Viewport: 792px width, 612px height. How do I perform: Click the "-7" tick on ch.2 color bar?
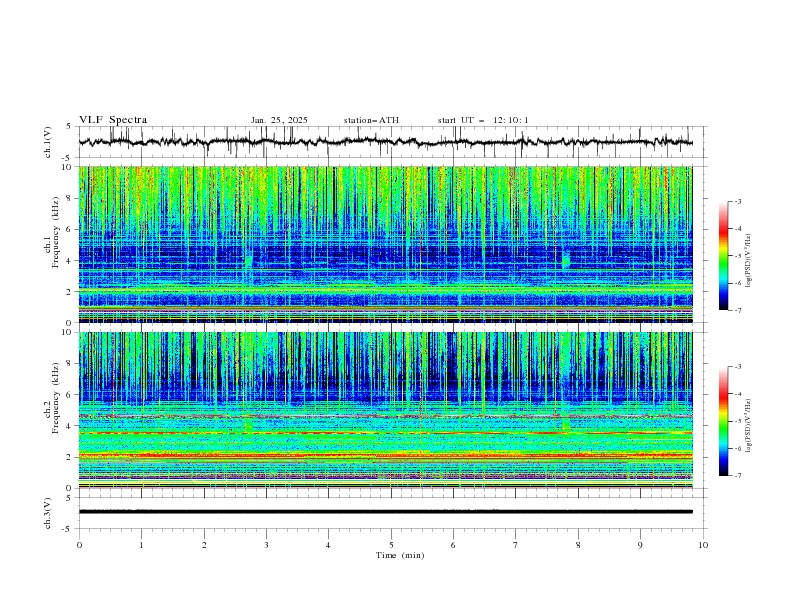pyautogui.click(x=737, y=475)
